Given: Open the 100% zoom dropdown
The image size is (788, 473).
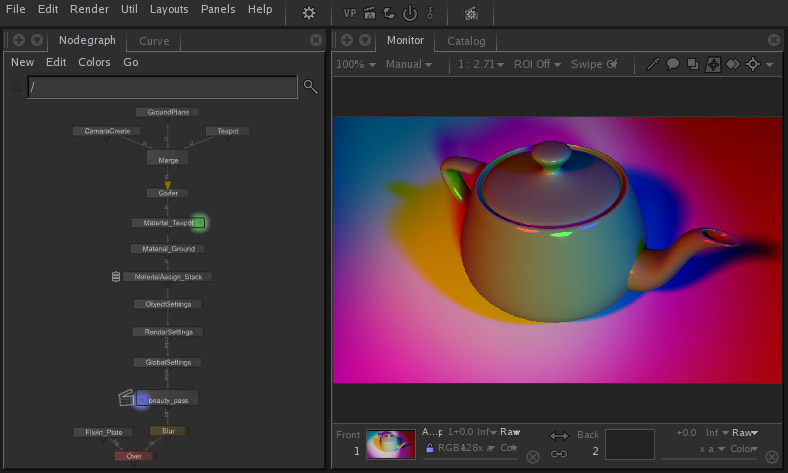Looking at the screenshot, I should coord(356,64).
